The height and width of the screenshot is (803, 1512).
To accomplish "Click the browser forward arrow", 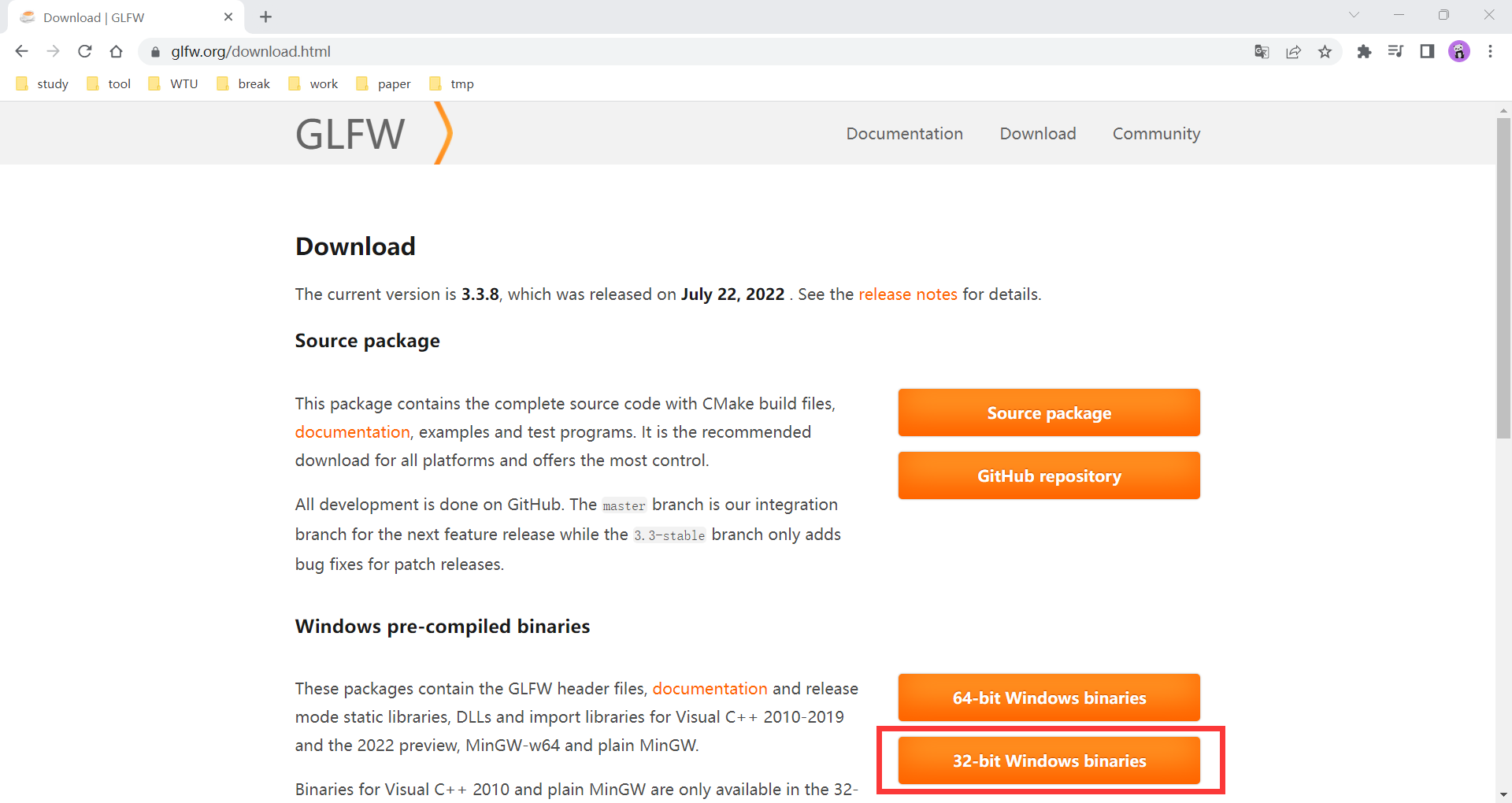I will [53, 51].
